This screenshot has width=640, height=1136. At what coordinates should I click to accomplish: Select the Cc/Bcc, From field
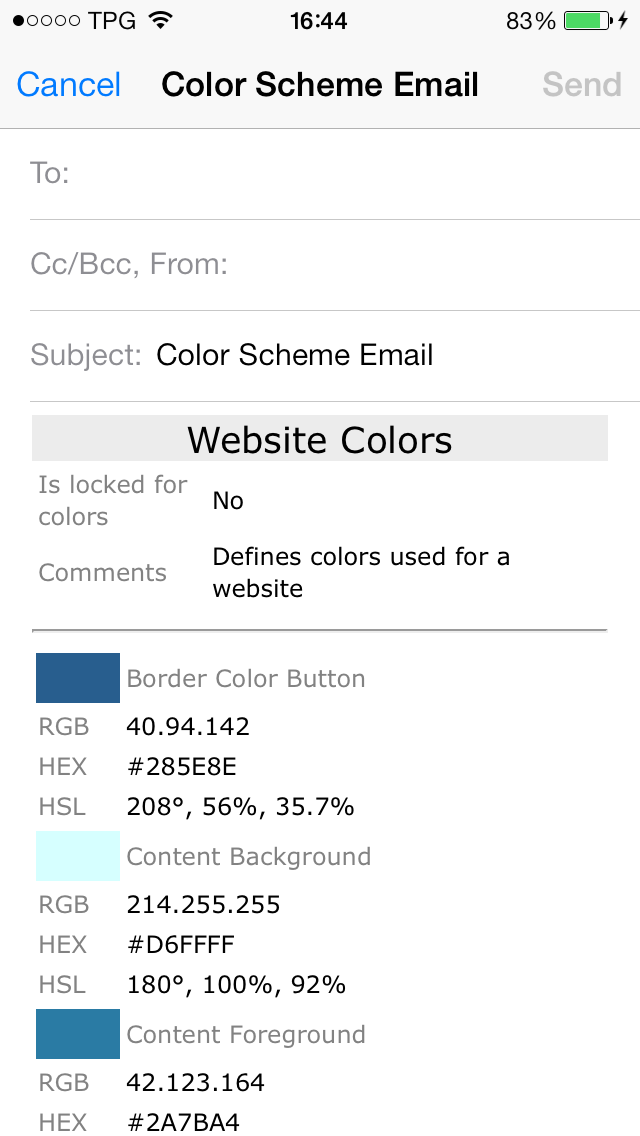click(x=350, y=265)
